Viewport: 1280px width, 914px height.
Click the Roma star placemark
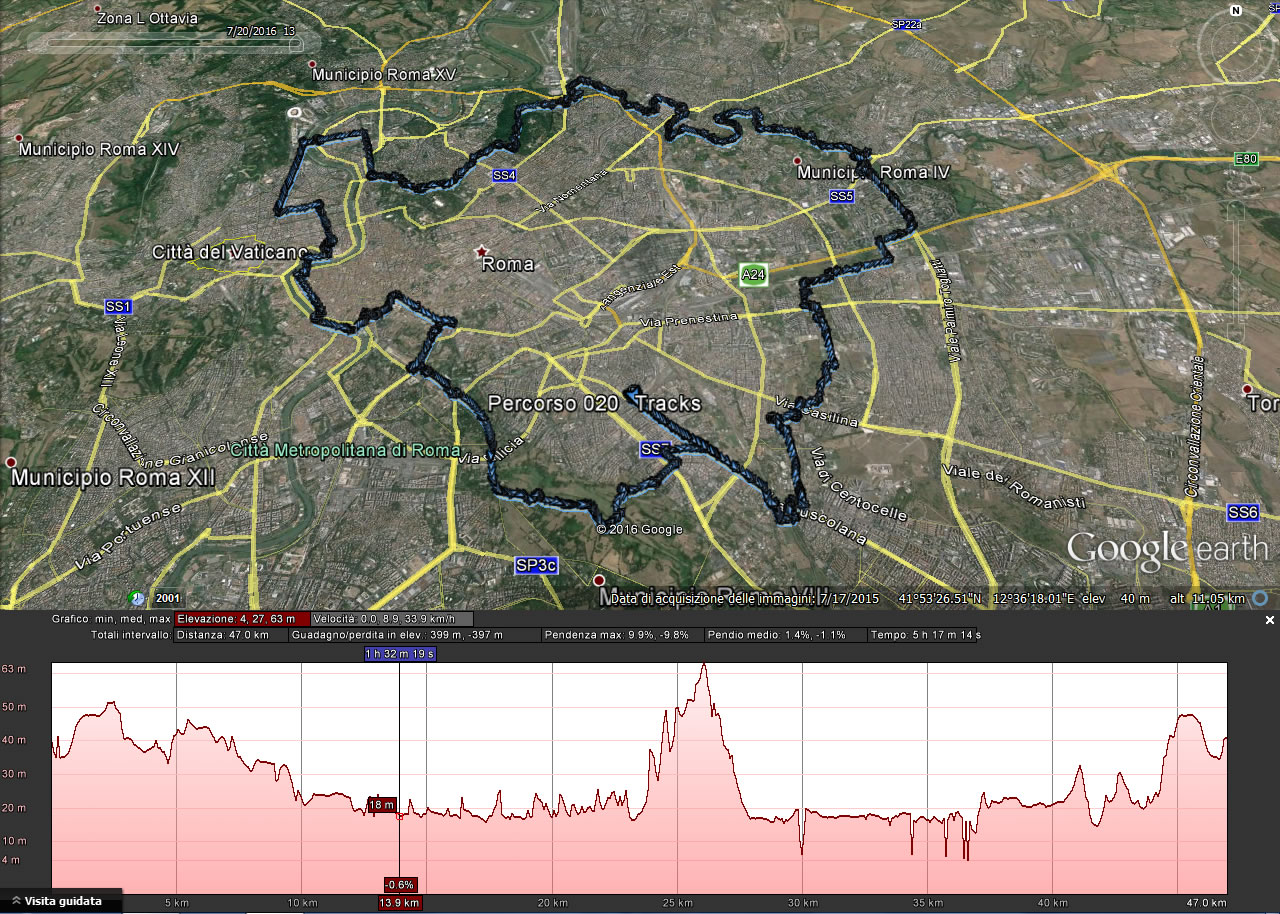(483, 251)
